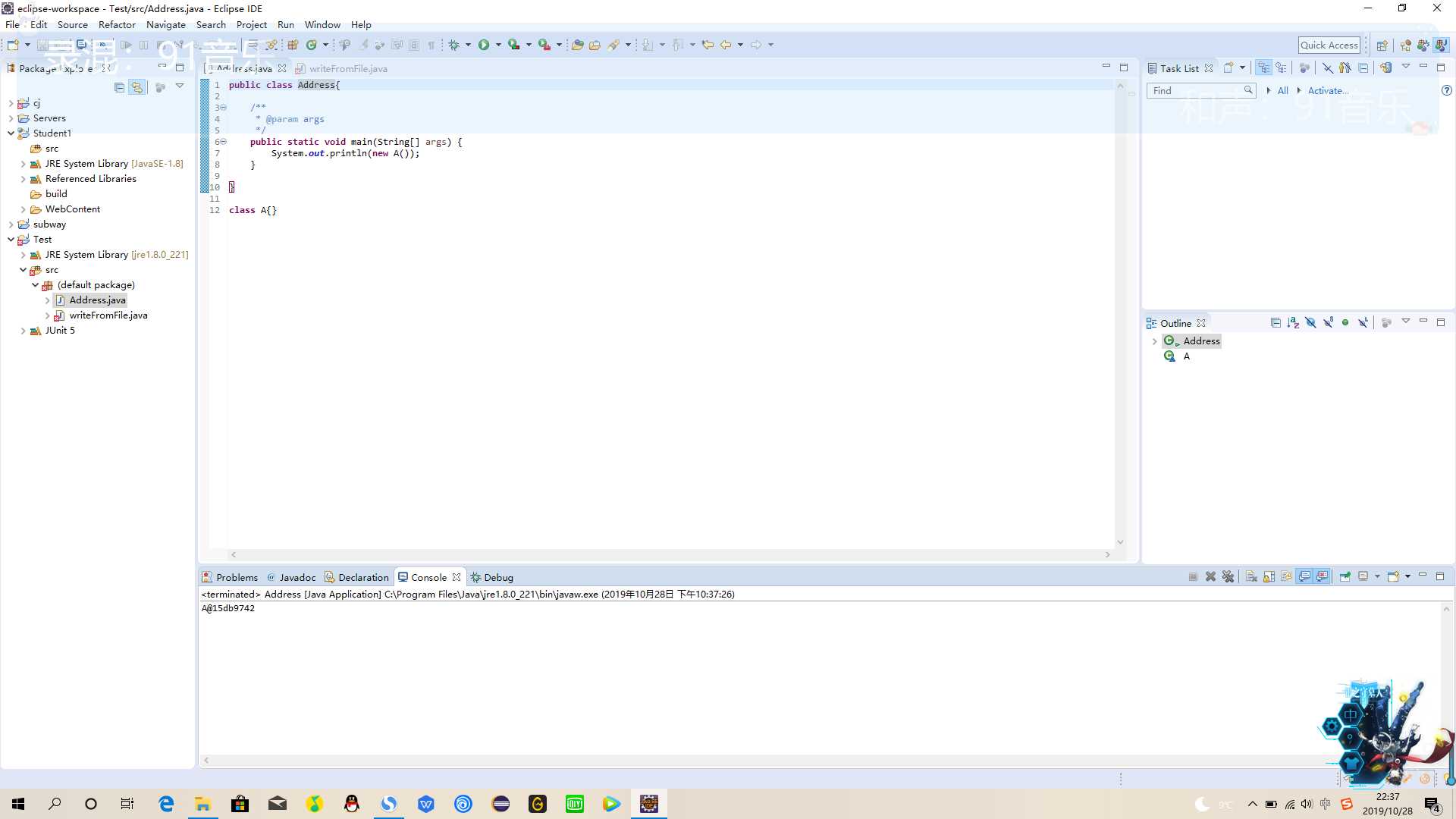
Task: Click the Activate button in Task List
Action: click(x=1327, y=90)
